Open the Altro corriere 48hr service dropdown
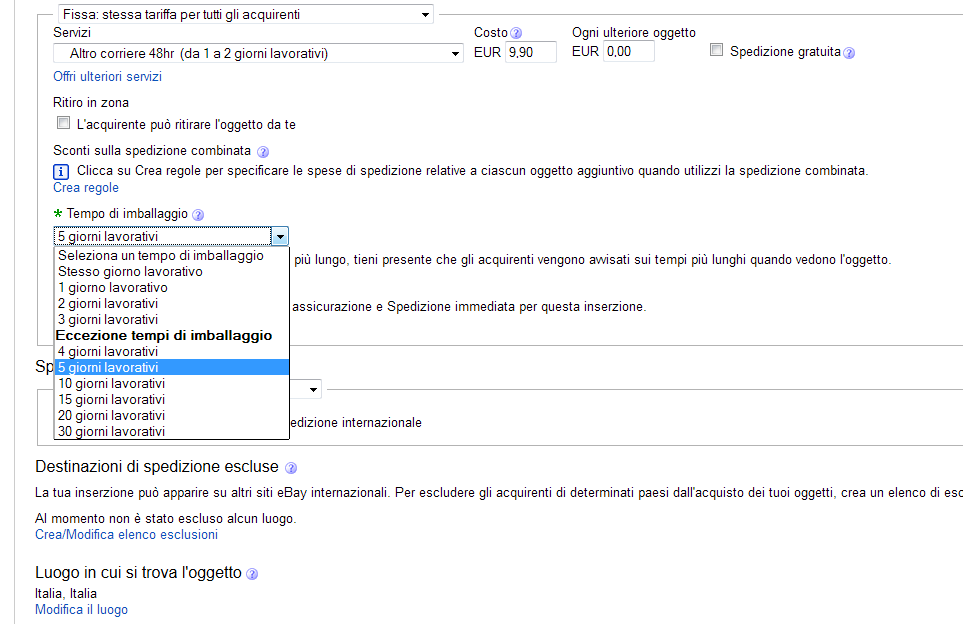Viewport: 963px width, 624px height. click(x=258, y=53)
